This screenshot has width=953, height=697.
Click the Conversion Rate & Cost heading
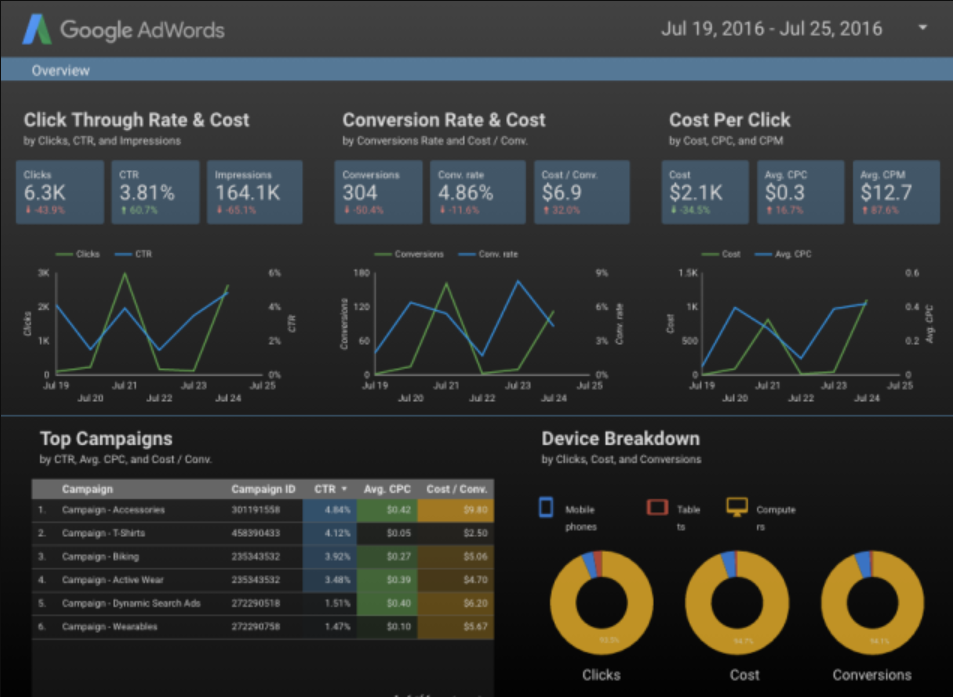point(444,120)
